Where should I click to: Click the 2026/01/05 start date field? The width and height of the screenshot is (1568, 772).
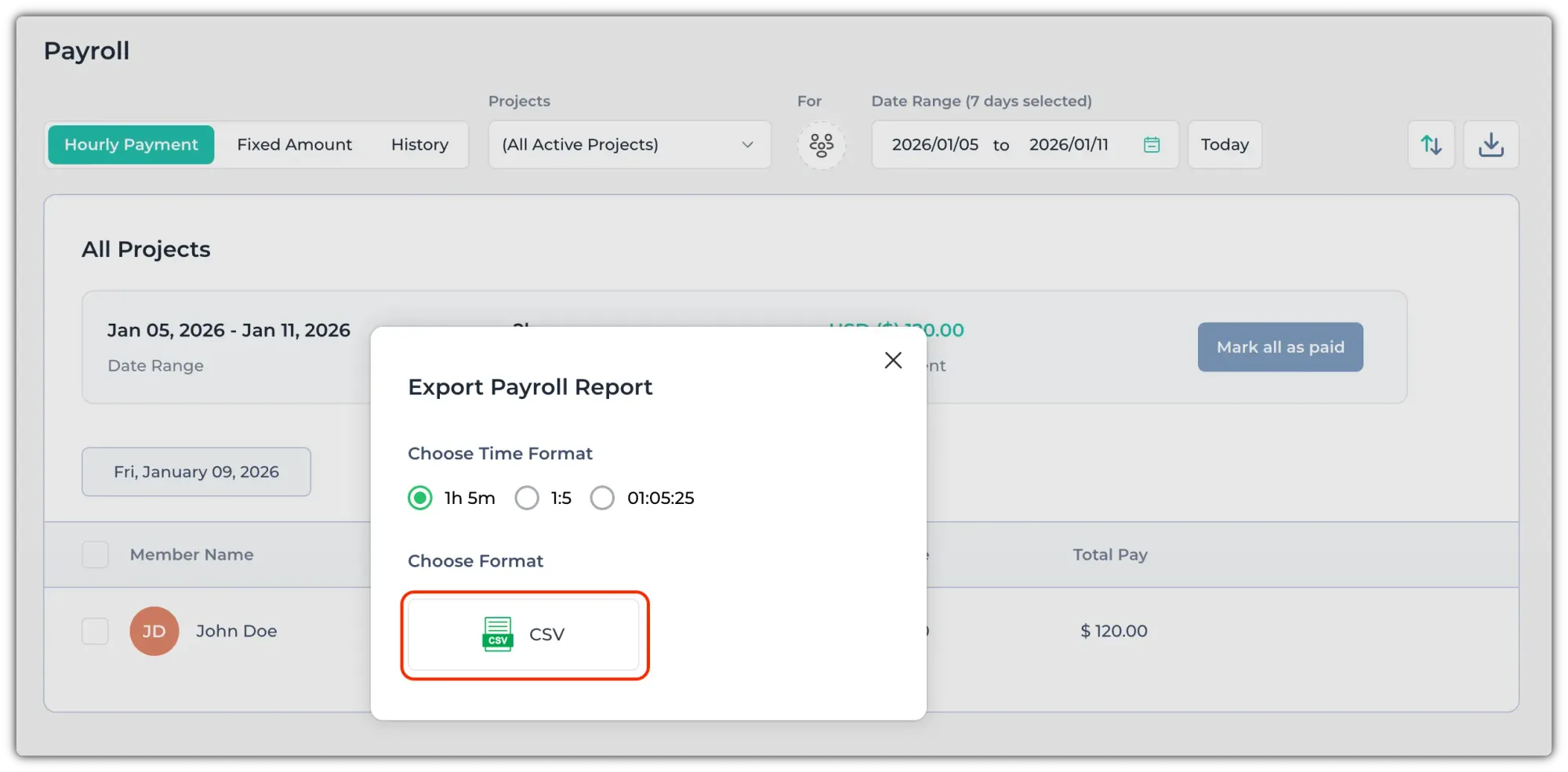tap(935, 145)
